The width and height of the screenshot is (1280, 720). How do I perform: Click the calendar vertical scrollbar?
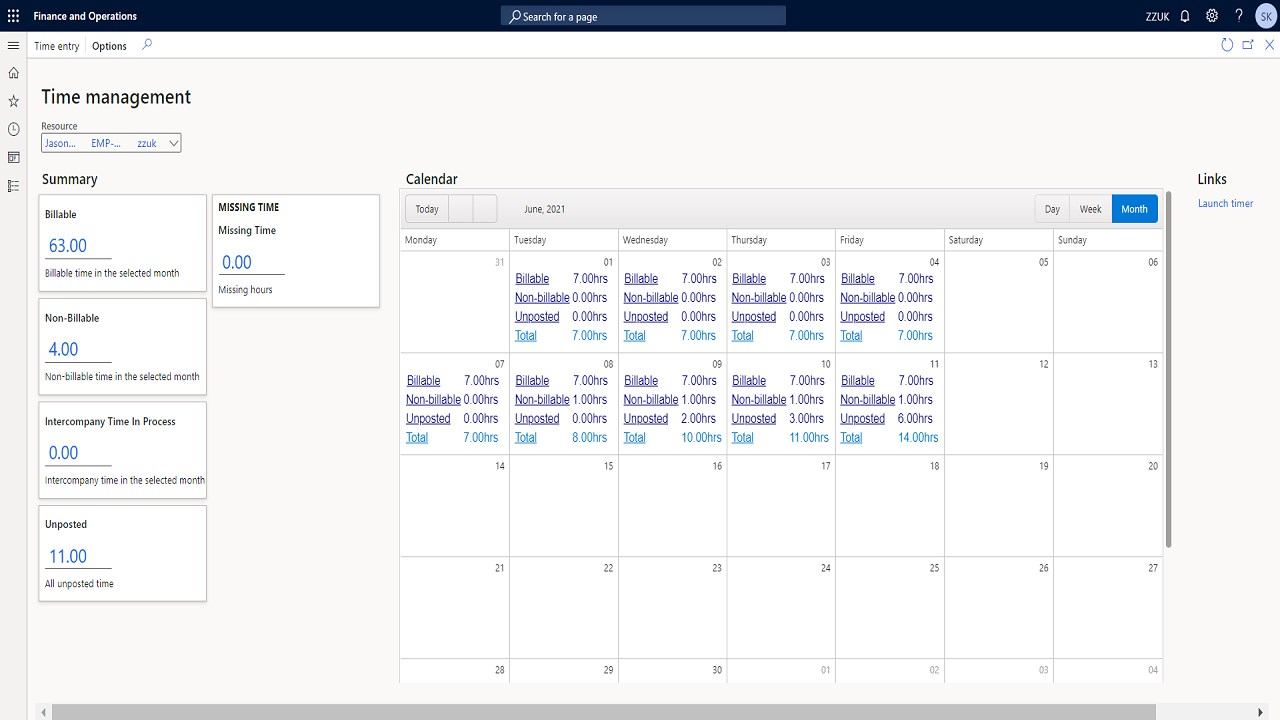coord(1167,370)
